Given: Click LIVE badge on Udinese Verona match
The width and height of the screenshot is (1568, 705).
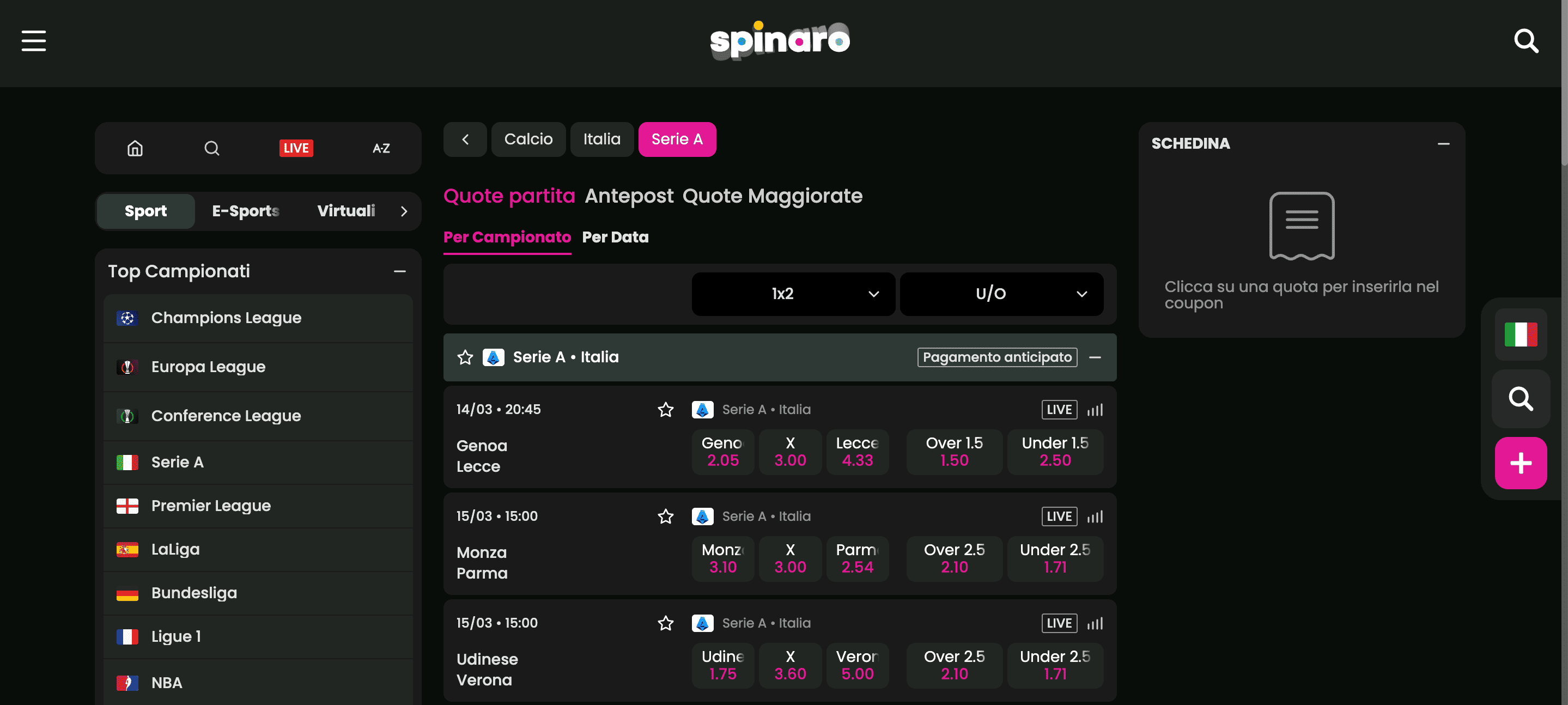Looking at the screenshot, I should click(x=1059, y=623).
